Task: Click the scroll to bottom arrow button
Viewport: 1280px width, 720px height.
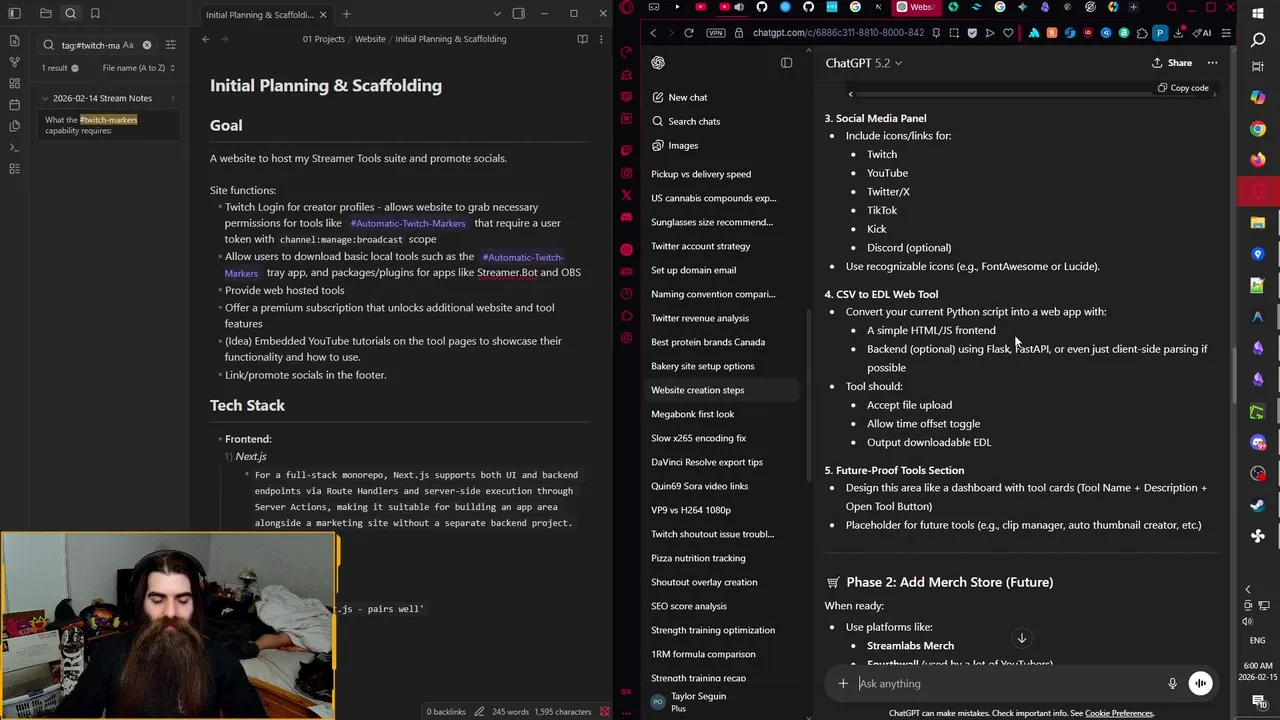Action: click(1022, 638)
